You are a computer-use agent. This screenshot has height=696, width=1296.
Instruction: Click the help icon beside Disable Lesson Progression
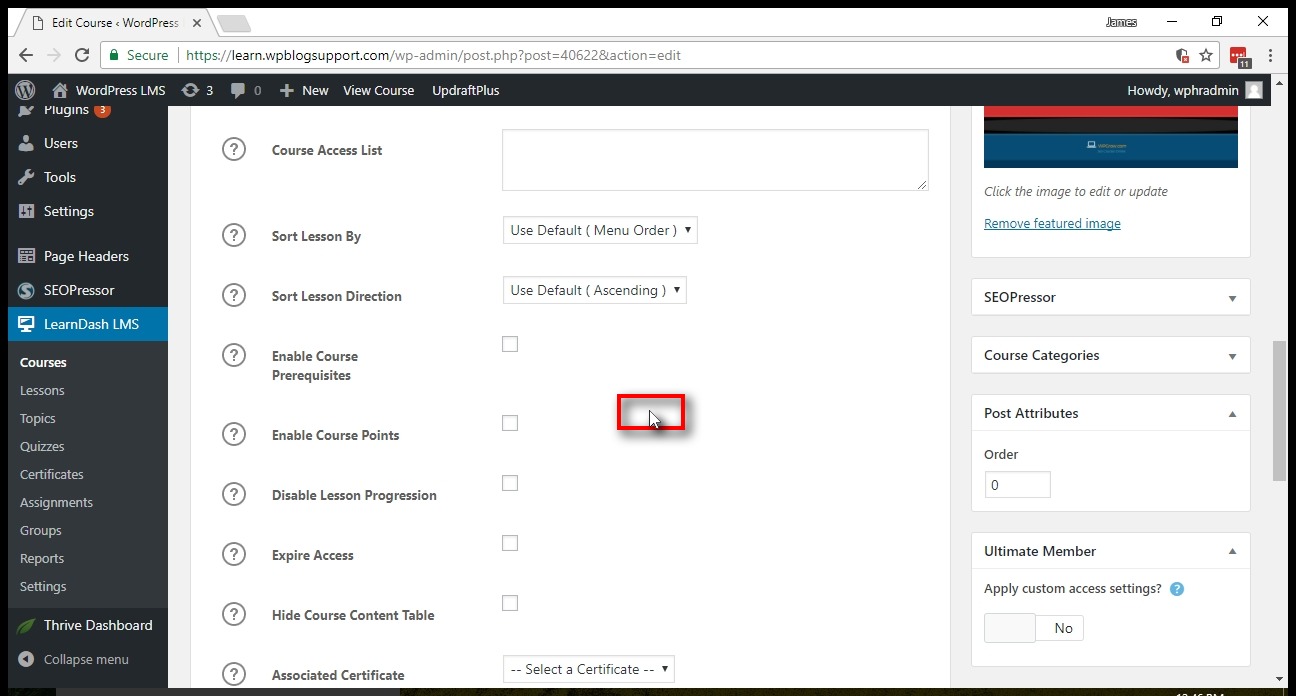point(233,495)
